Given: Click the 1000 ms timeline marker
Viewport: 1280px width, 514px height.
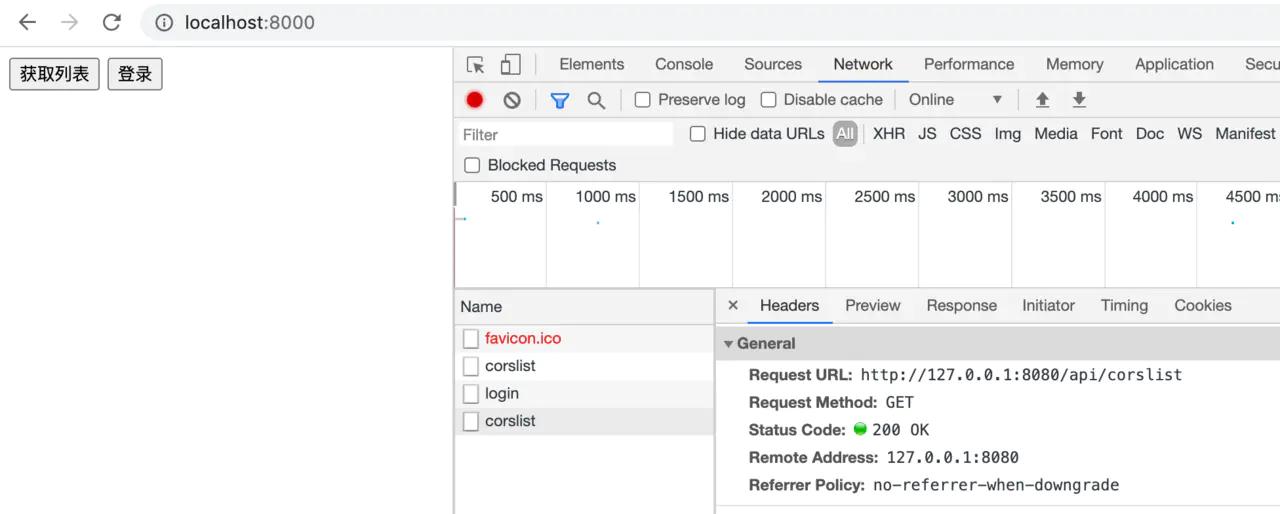Looking at the screenshot, I should click(x=606, y=197).
